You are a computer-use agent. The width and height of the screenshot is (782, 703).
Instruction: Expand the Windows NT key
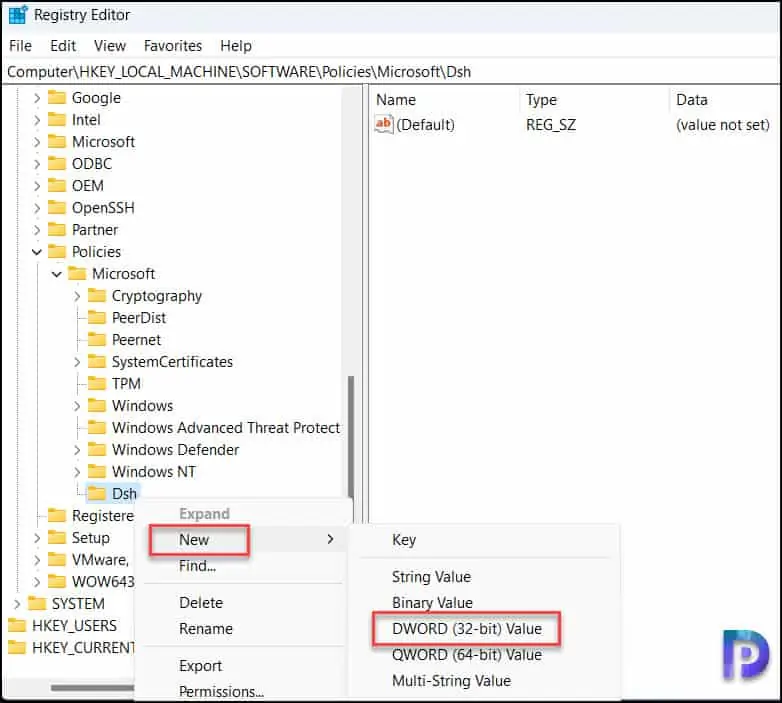click(x=77, y=472)
